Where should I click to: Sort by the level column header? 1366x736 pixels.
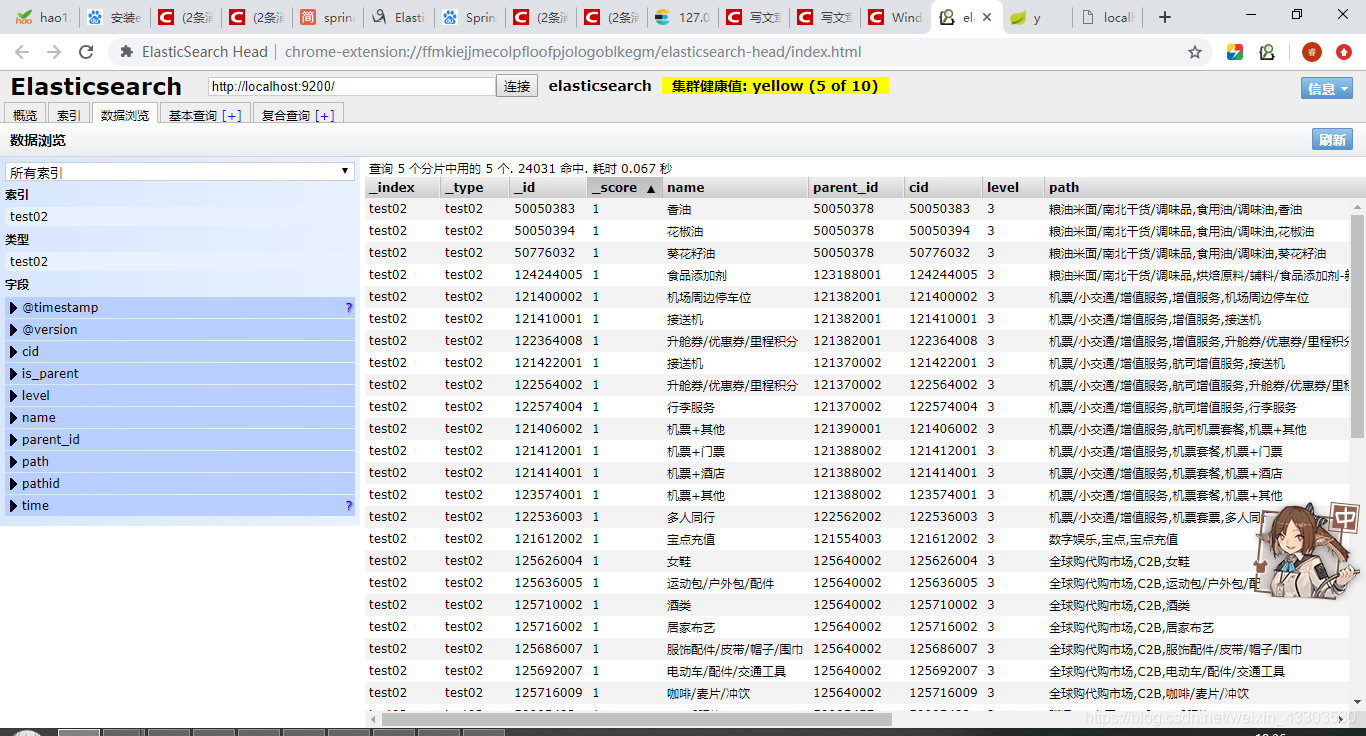point(1013,187)
